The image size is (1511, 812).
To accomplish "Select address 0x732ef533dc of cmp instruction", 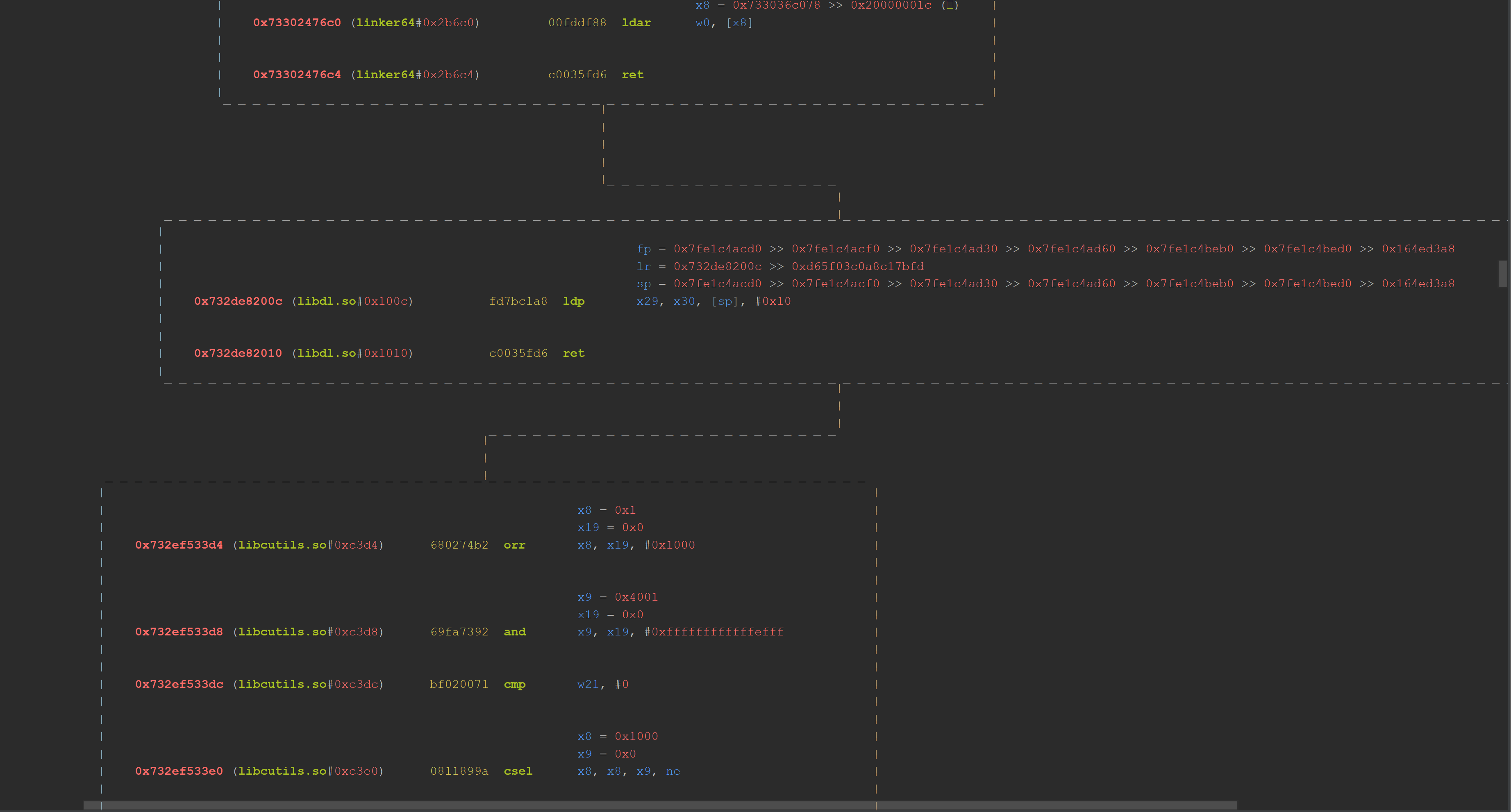I will pos(179,685).
